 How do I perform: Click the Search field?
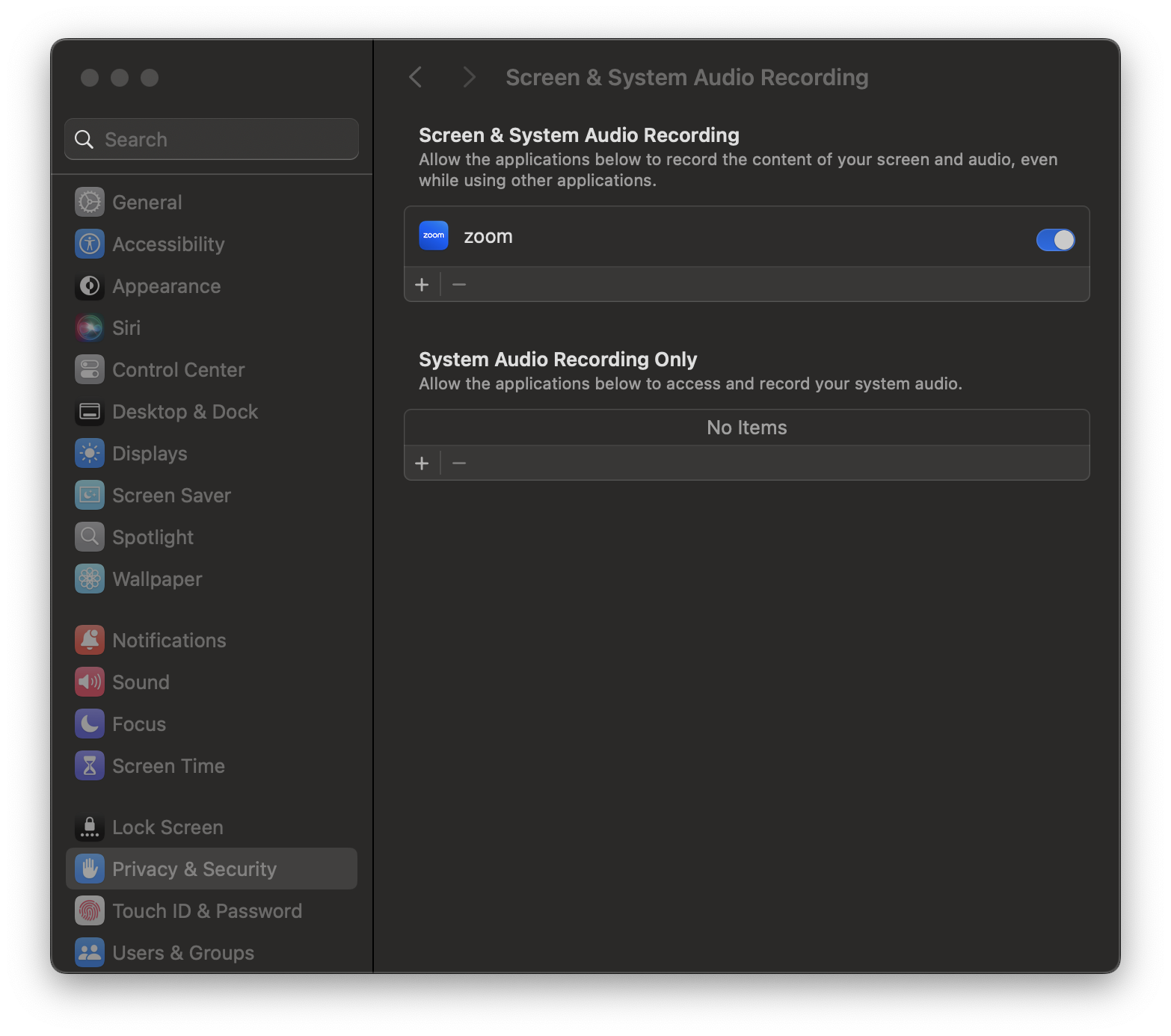coord(211,139)
